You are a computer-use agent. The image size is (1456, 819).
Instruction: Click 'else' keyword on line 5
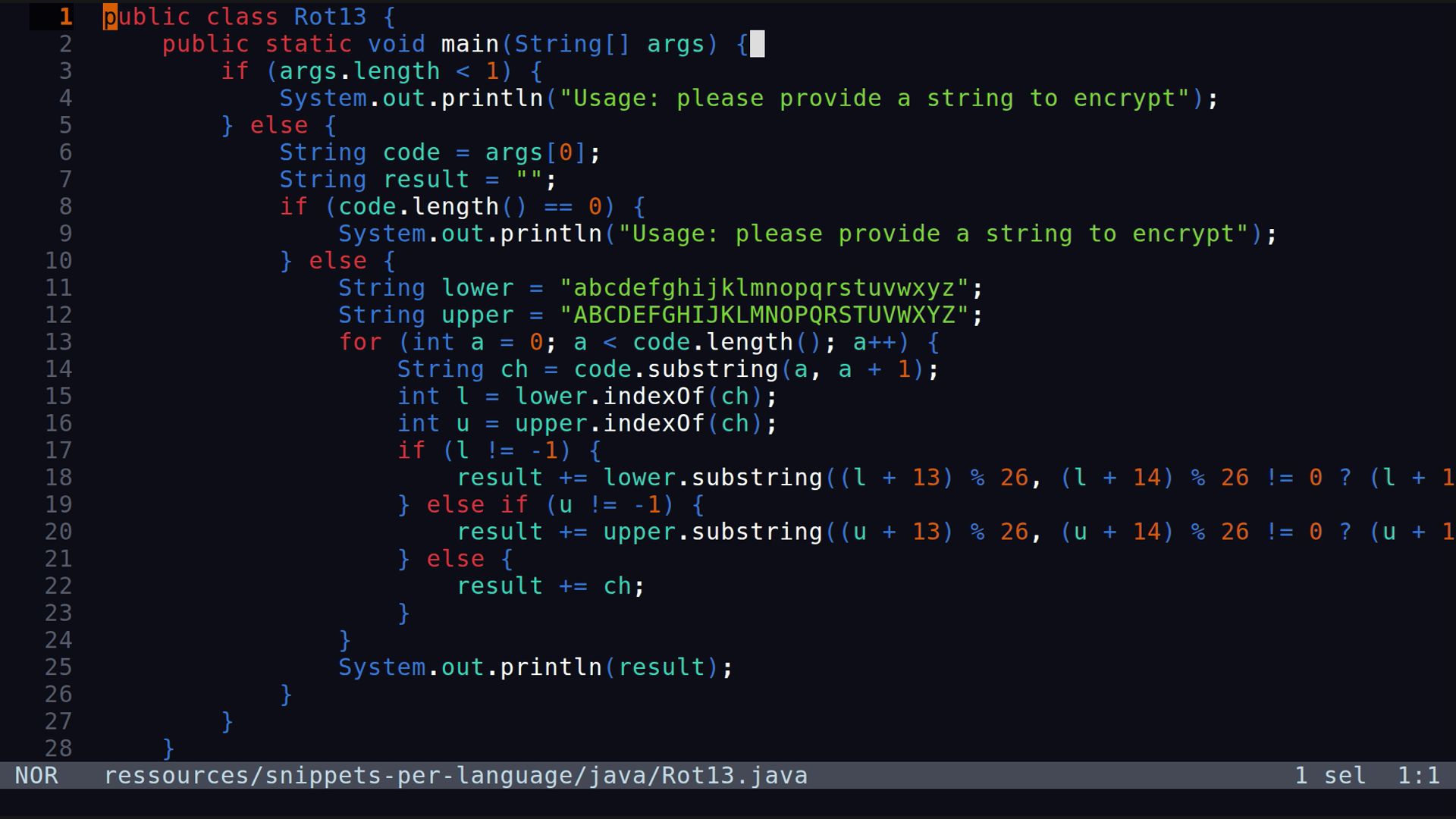[279, 125]
